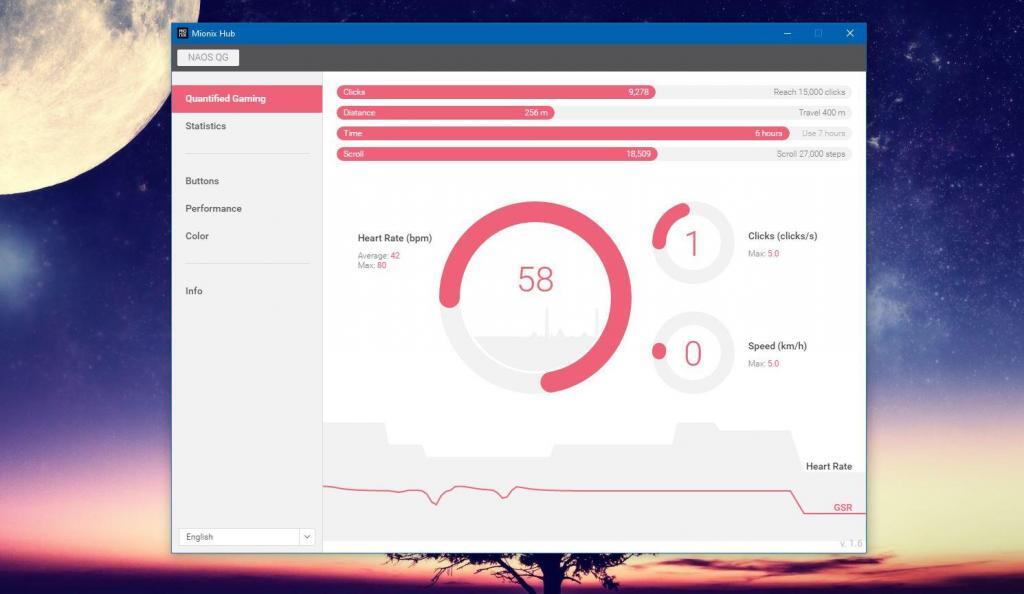
Task: Click the heart rate circular gauge showing 58
Action: pyautogui.click(x=535, y=297)
